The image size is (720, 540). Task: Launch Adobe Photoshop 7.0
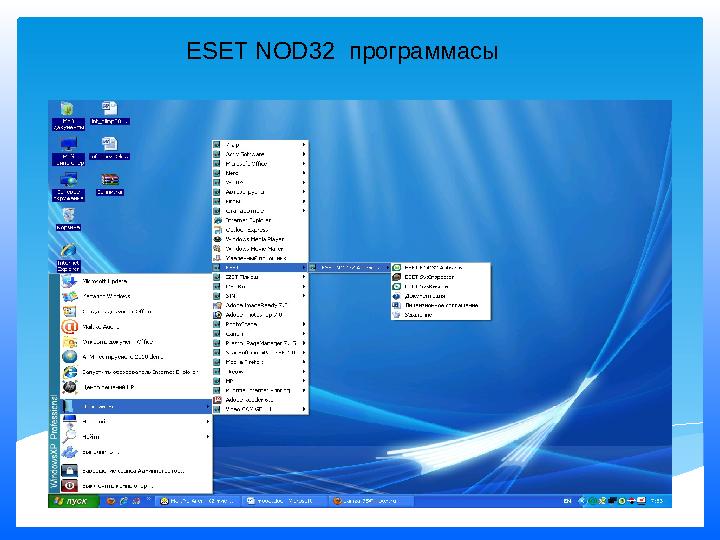coord(260,315)
